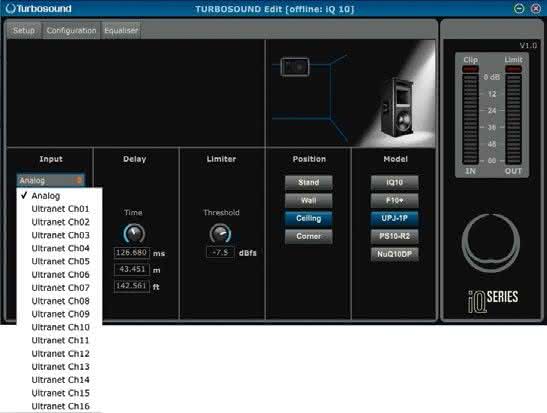The width and height of the screenshot is (547, 413).
Task: Choose Ultranet Ch14 input
Action: tap(59, 380)
